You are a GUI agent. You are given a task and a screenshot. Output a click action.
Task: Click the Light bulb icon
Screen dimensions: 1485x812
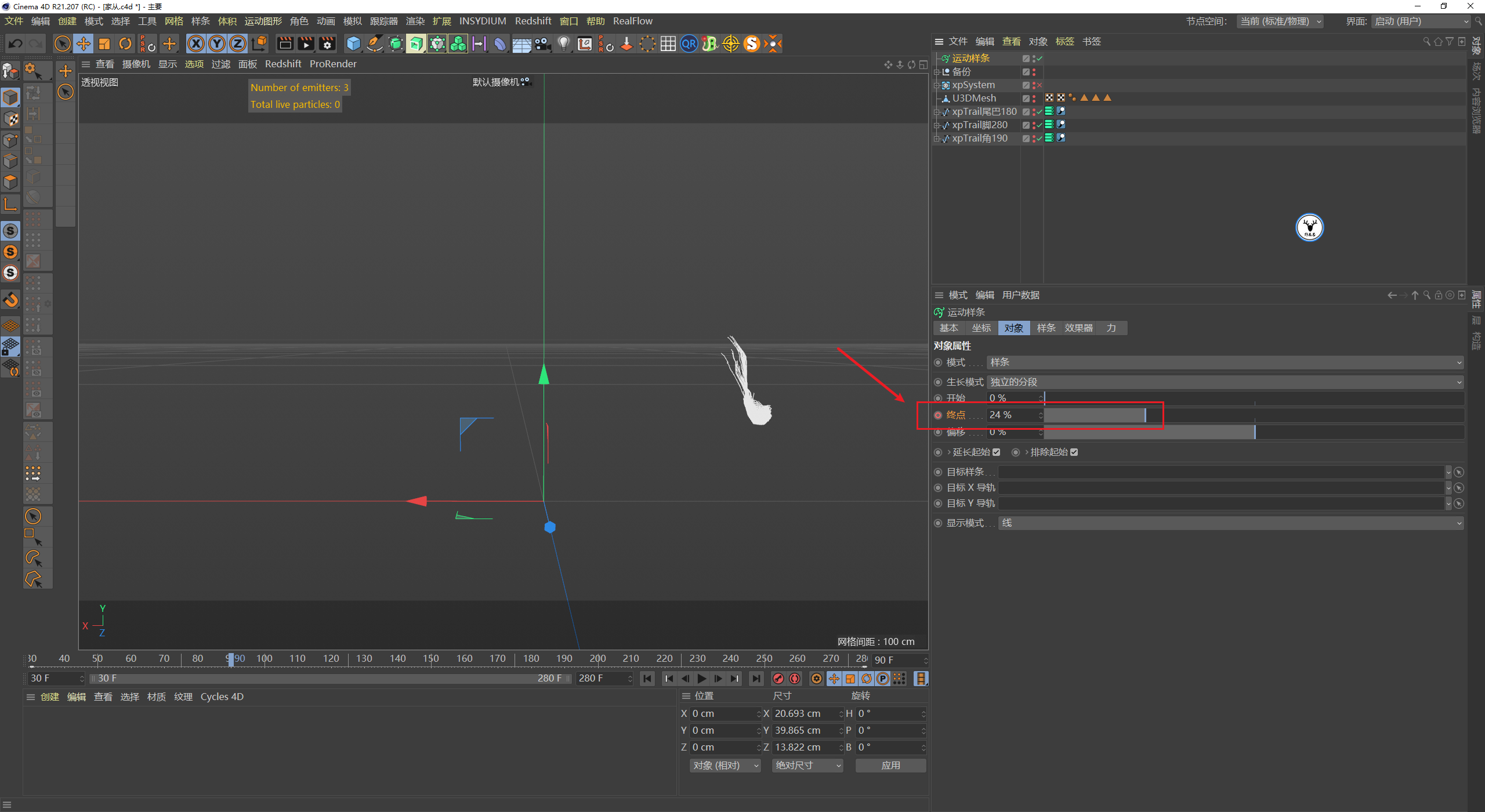click(563, 44)
